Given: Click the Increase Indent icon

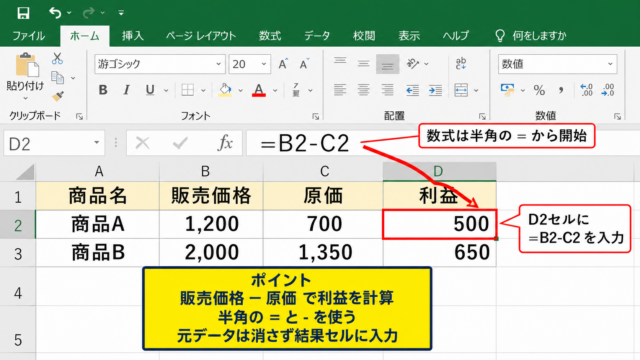Looking at the screenshot, I should click(436, 90).
